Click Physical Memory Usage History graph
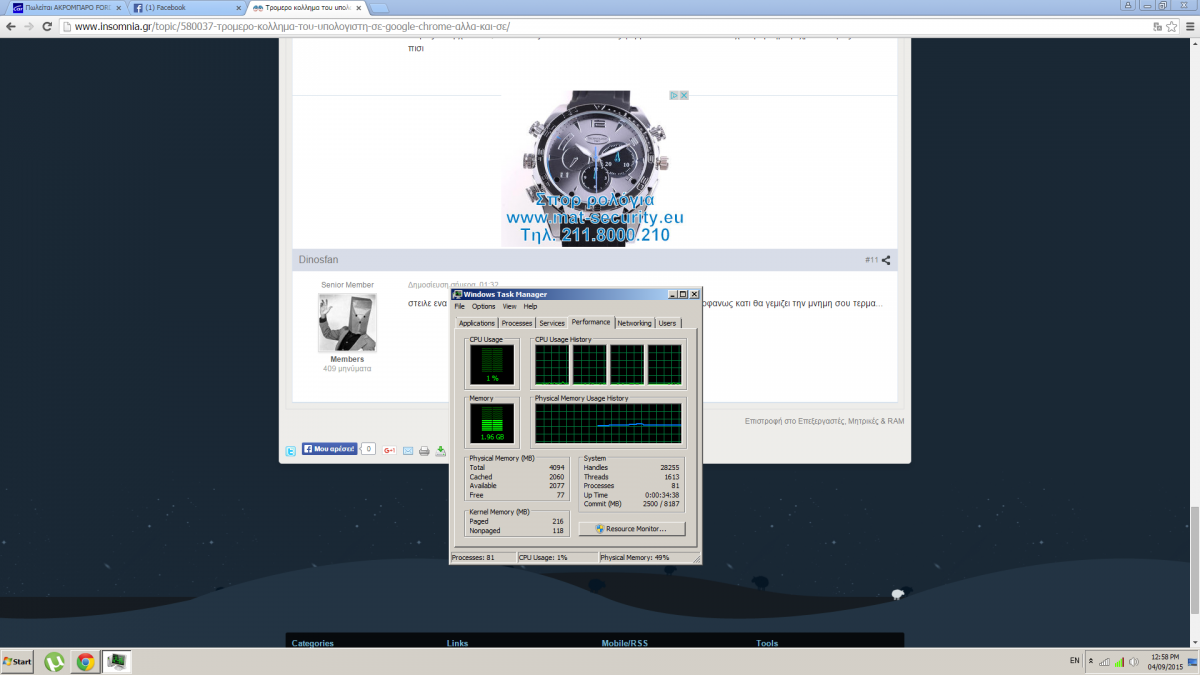 point(608,423)
